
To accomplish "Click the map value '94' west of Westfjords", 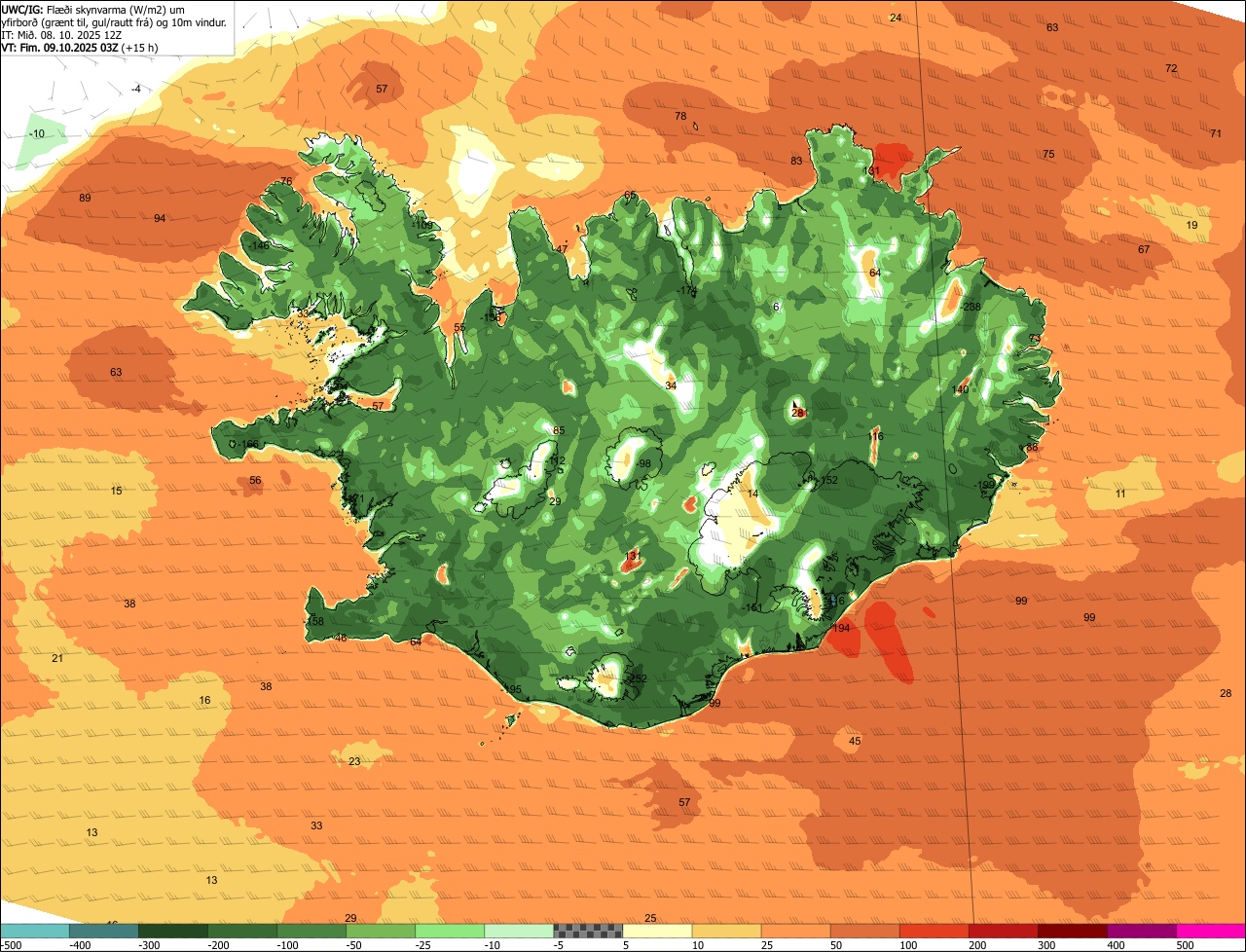I will [x=160, y=218].
